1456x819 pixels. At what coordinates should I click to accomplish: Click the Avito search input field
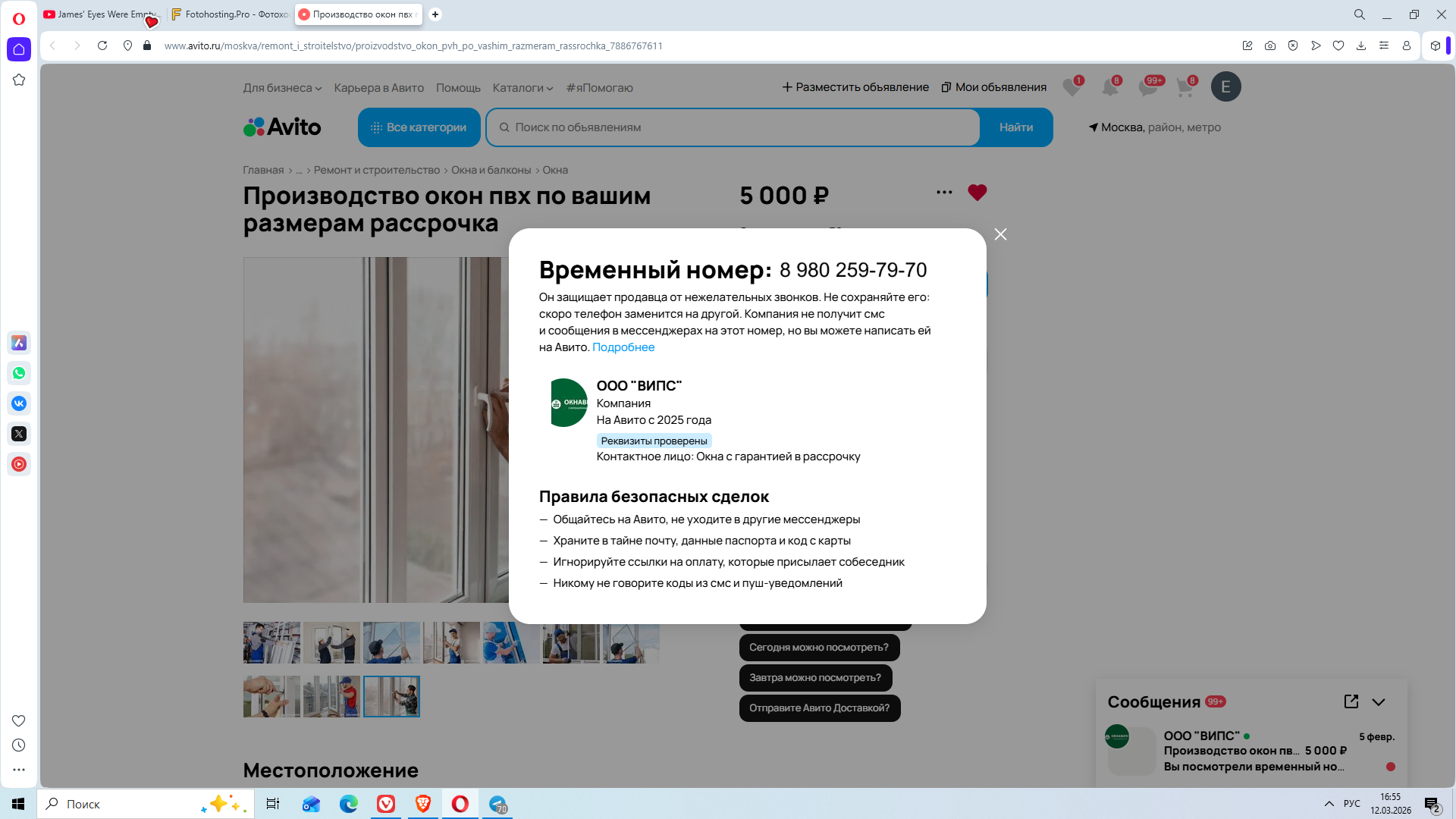coord(732,127)
